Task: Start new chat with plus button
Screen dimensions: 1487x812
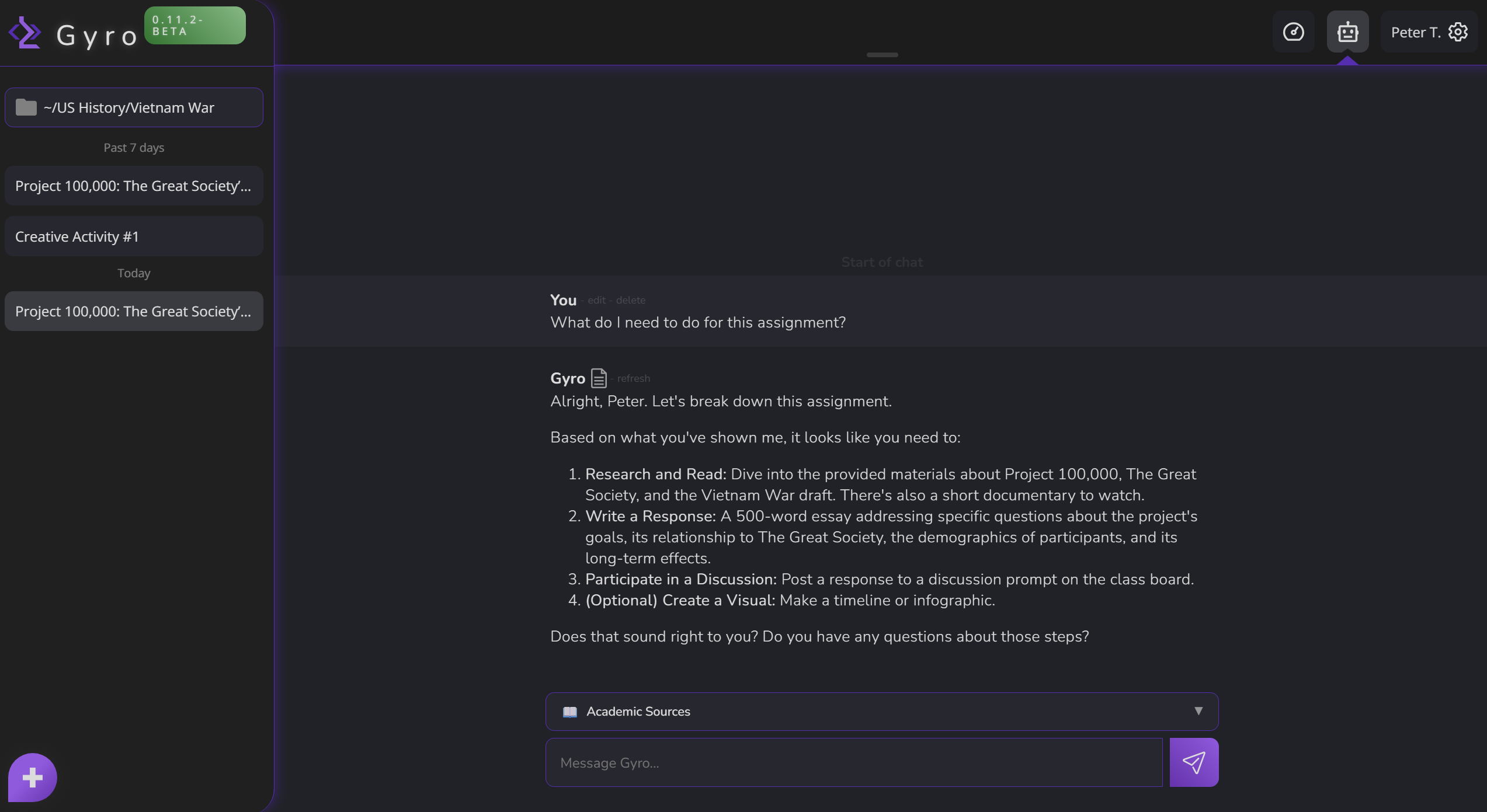Action: point(33,777)
